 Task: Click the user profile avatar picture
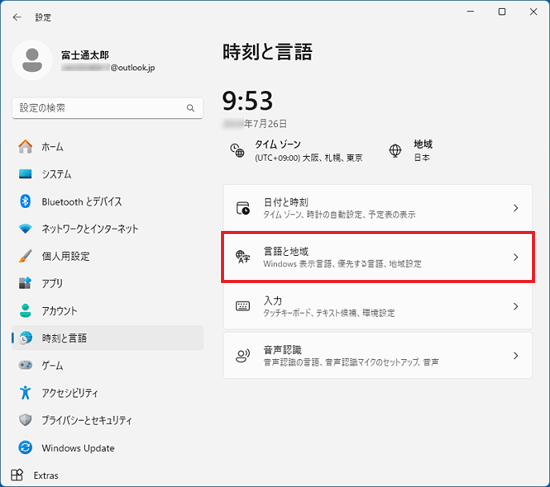[x=32, y=60]
